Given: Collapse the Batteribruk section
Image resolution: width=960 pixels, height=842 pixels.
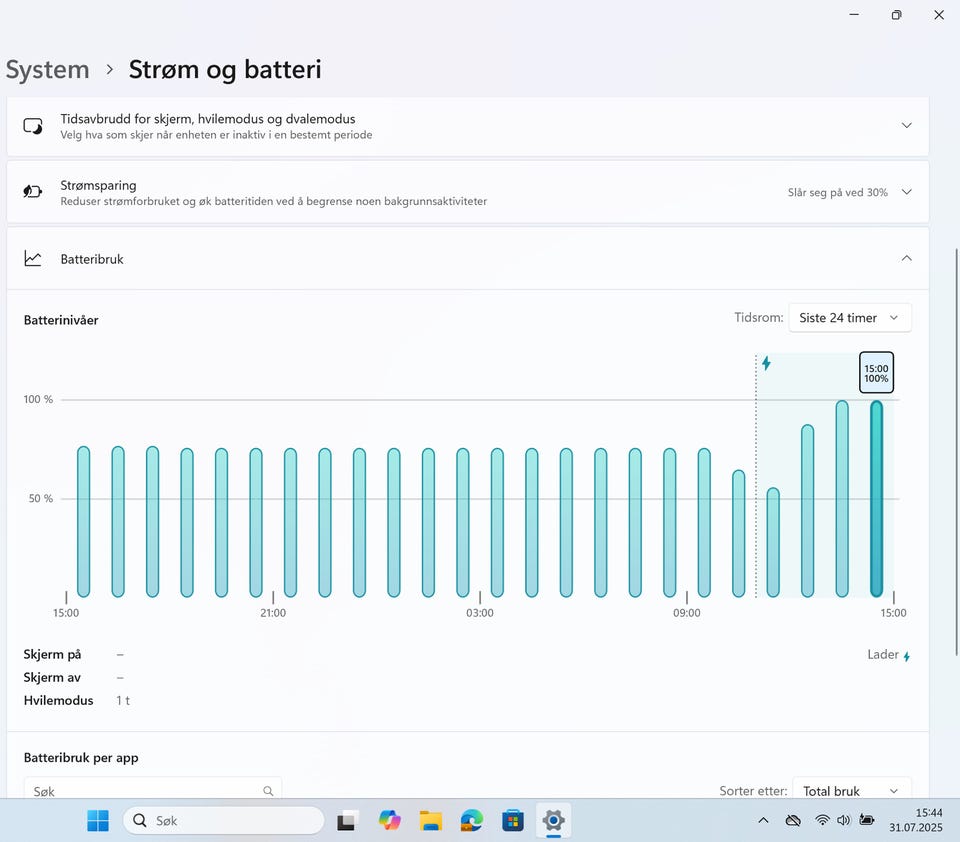Looking at the screenshot, I should click(x=906, y=258).
